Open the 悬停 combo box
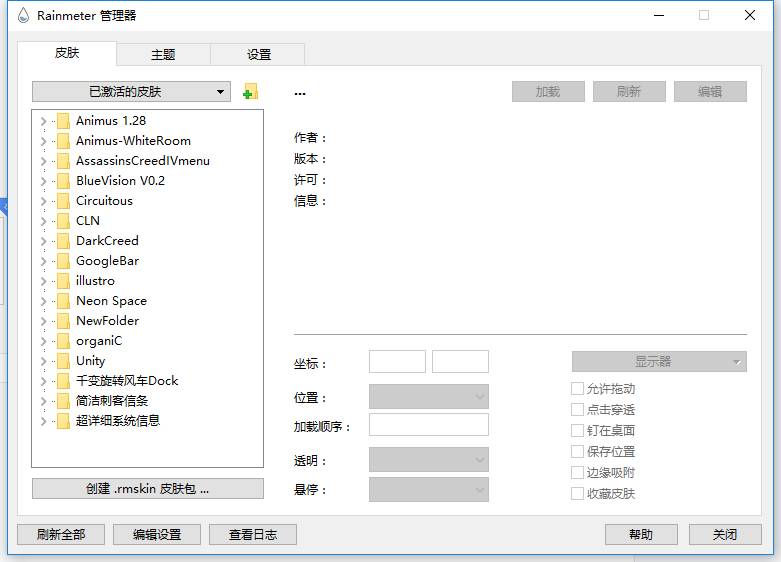The width and height of the screenshot is (781, 562). pyautogui.click(x=429, y=490)
